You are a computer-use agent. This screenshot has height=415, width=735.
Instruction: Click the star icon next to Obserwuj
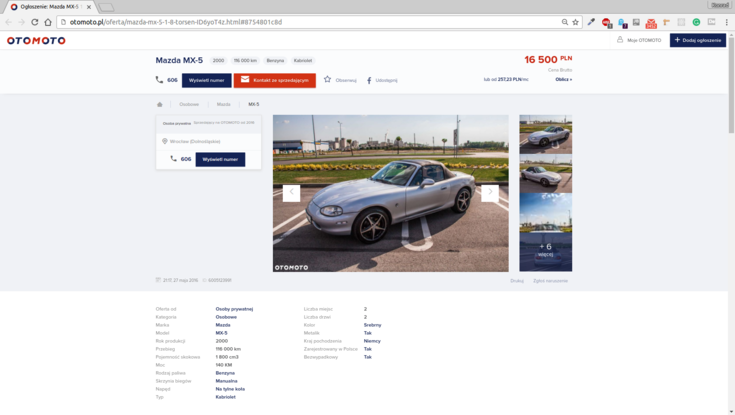(327, 79)
